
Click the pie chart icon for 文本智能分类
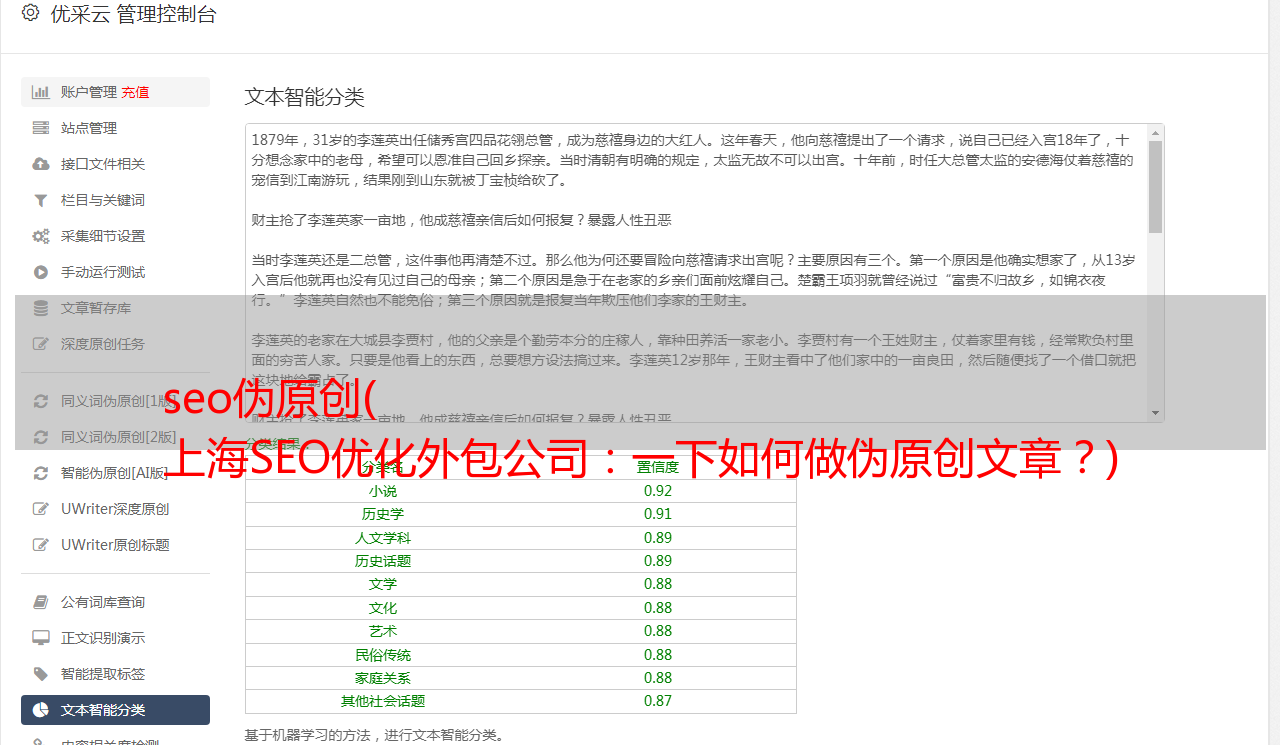(x=41, y=710)
